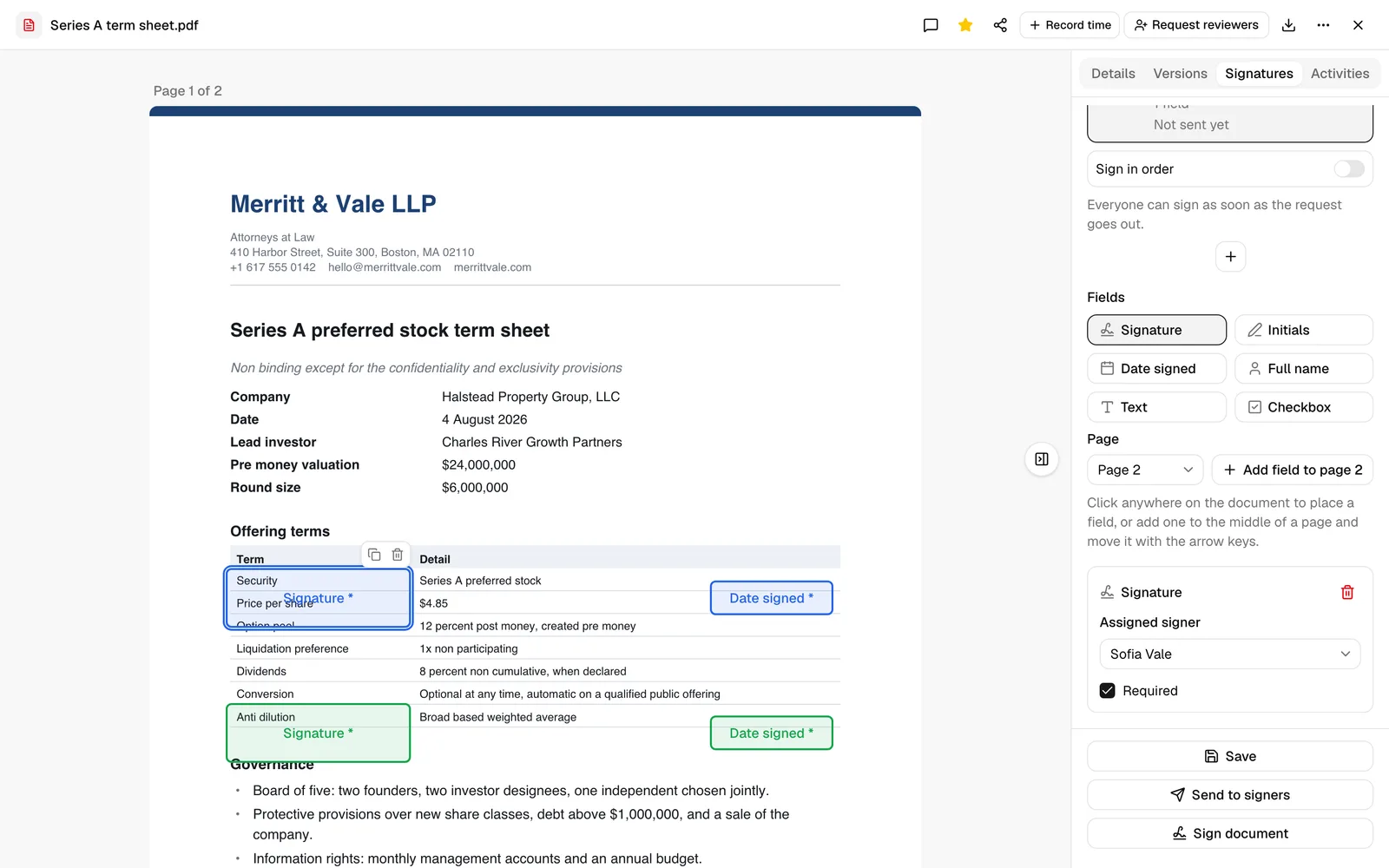Uncheck the Required checkbox
The height and width of the screenshot is (868, 1389).
pos(1108,691)
